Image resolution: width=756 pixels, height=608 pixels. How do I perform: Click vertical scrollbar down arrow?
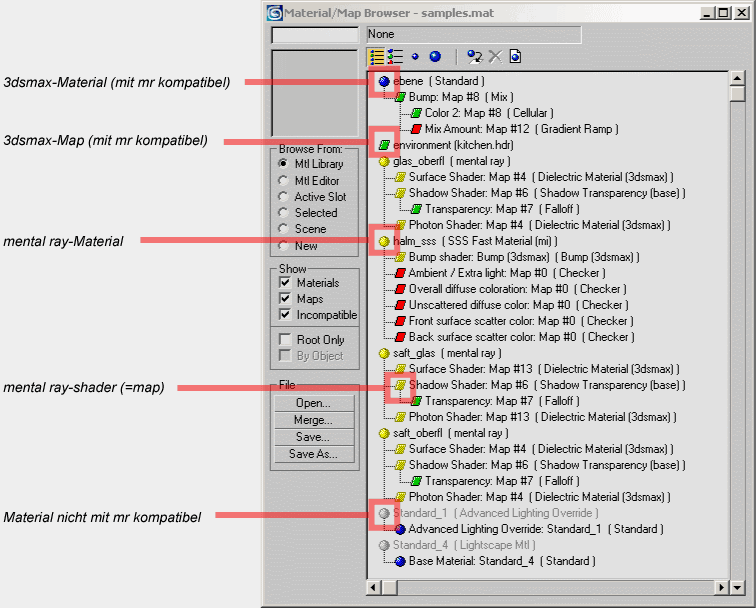(738, 587)
